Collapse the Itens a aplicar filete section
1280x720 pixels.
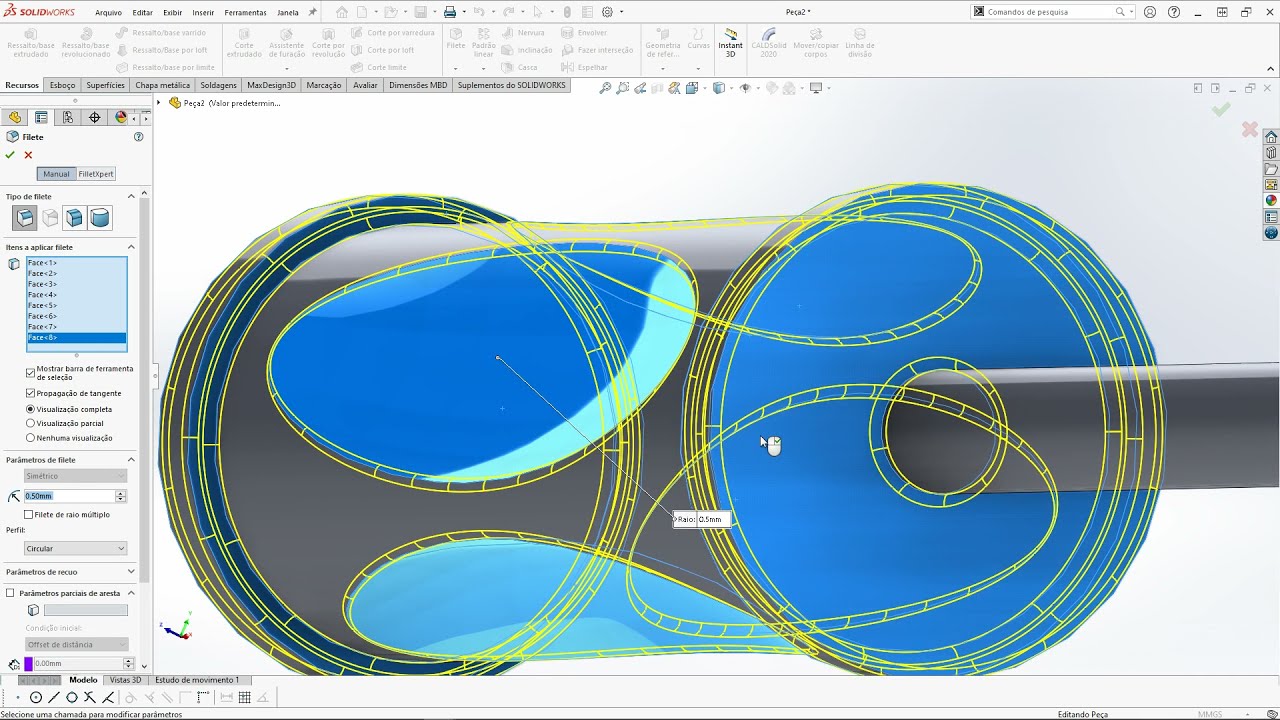point(131,247)
